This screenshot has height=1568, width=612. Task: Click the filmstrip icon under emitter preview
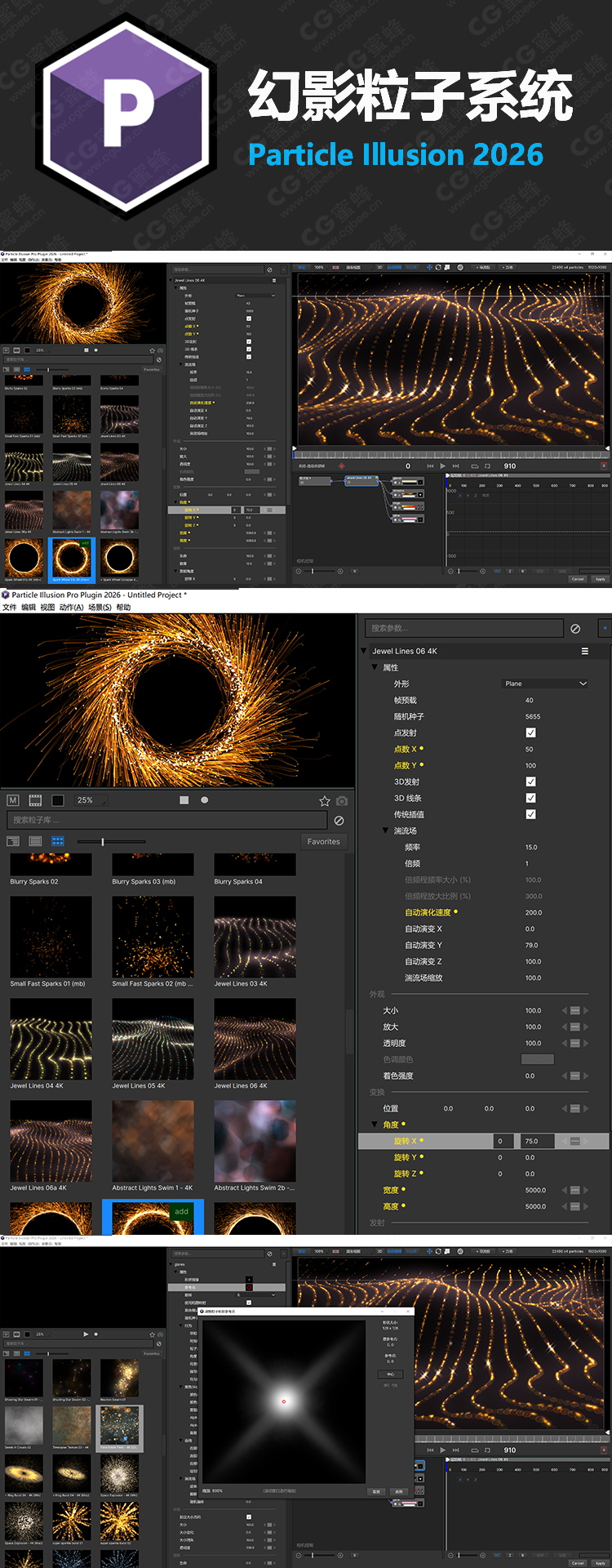point(35,800)
